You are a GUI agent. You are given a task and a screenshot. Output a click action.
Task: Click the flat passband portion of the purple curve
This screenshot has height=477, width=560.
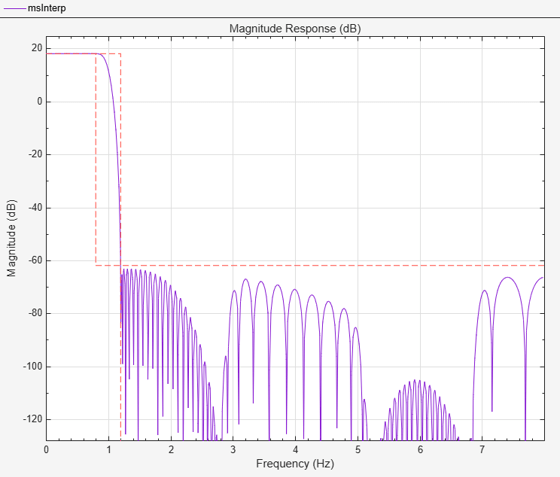point(71,54)
